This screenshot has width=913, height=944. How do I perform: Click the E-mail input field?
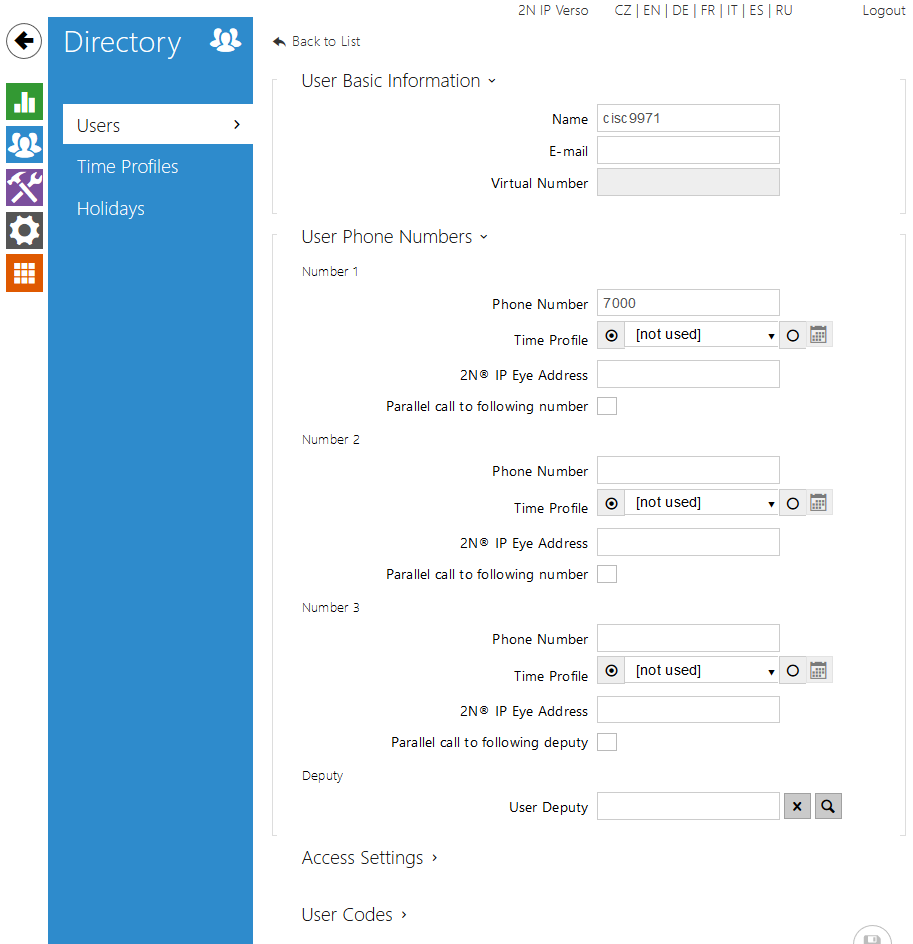click(688, 151)
